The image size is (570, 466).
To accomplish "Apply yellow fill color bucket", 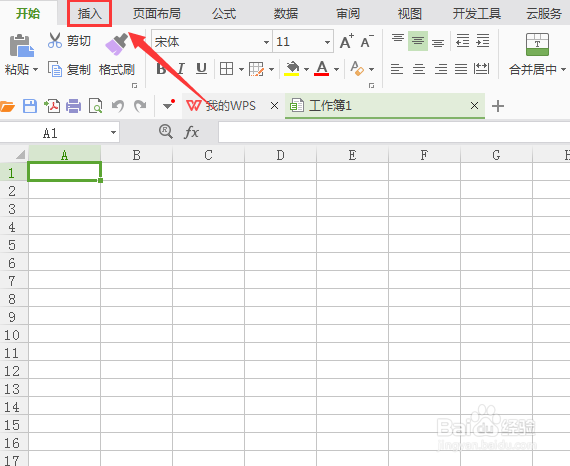I will 292,68.
